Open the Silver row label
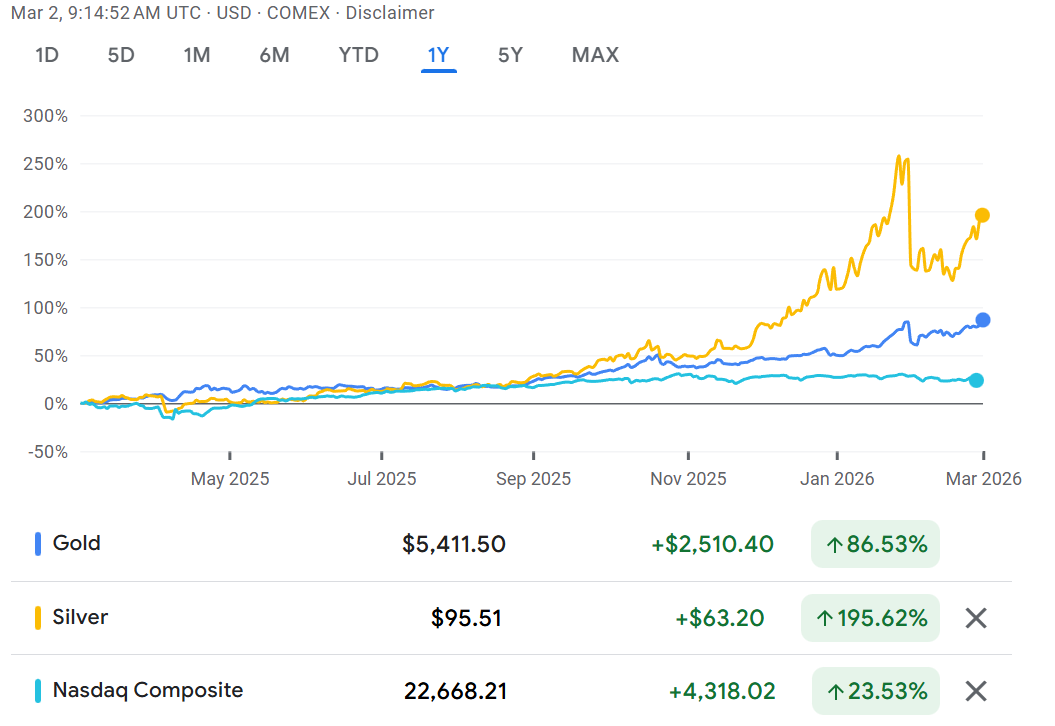Image resolution: width=1055 pixels, height=726 pixels. pyautogui.click(x=80, y=617)
